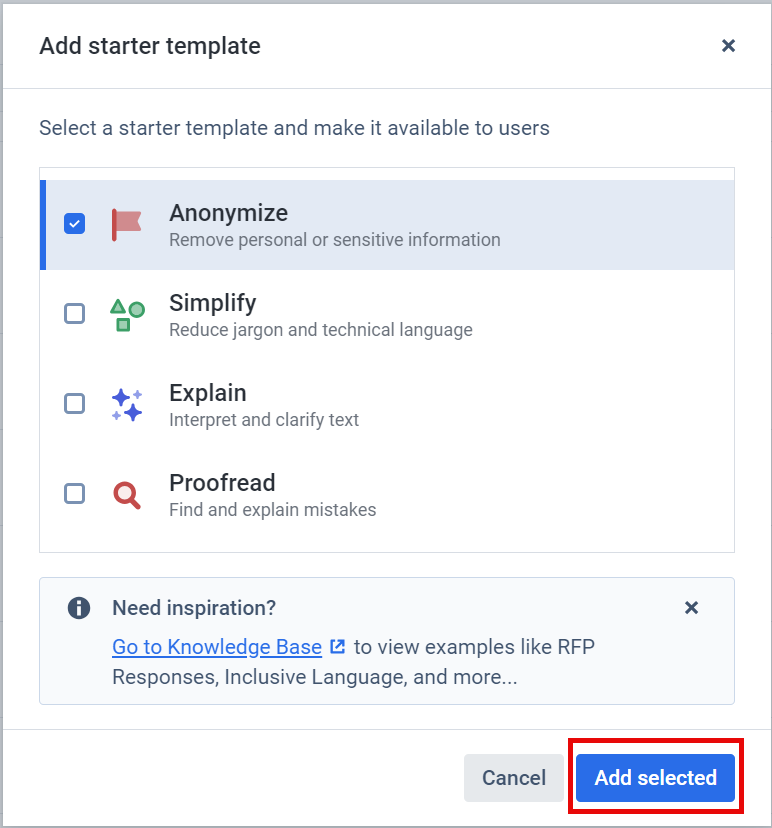Select the Anonymize template title
772x828 pixels.
(x=229, y=213)
